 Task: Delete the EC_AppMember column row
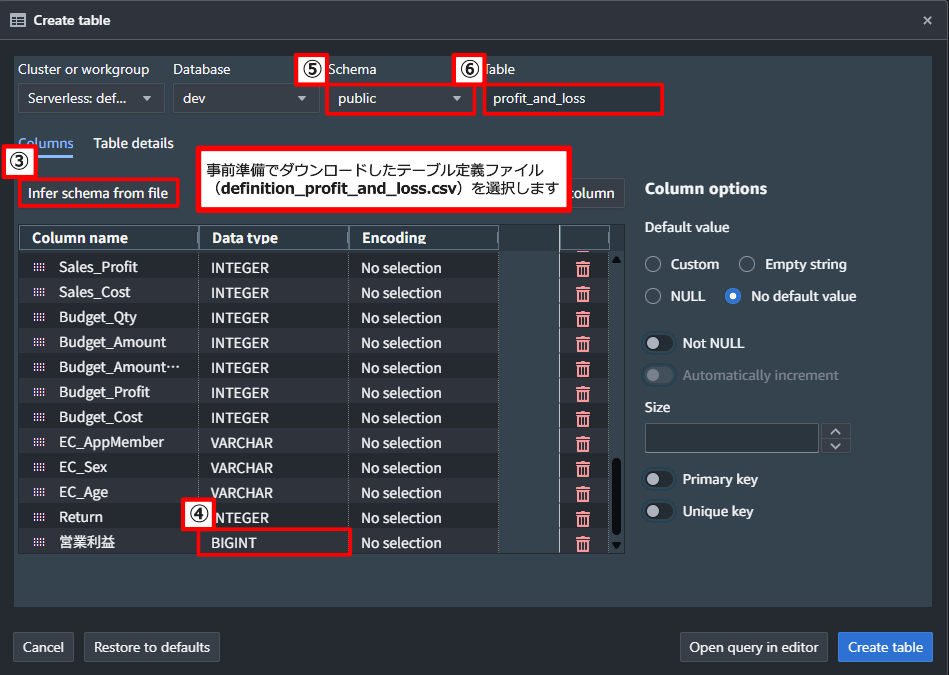click(583, 443)
